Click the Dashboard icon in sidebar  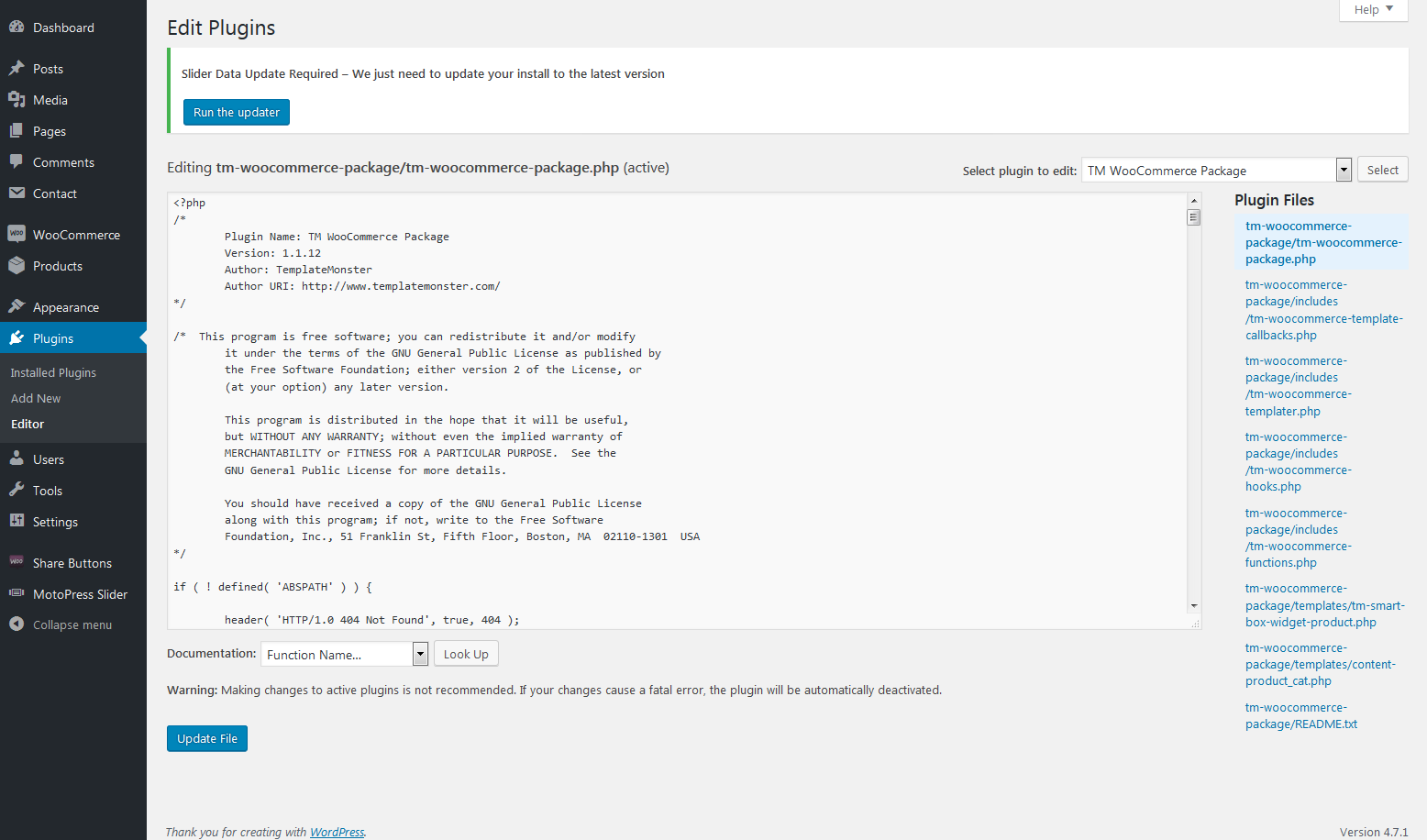(17, 28)
